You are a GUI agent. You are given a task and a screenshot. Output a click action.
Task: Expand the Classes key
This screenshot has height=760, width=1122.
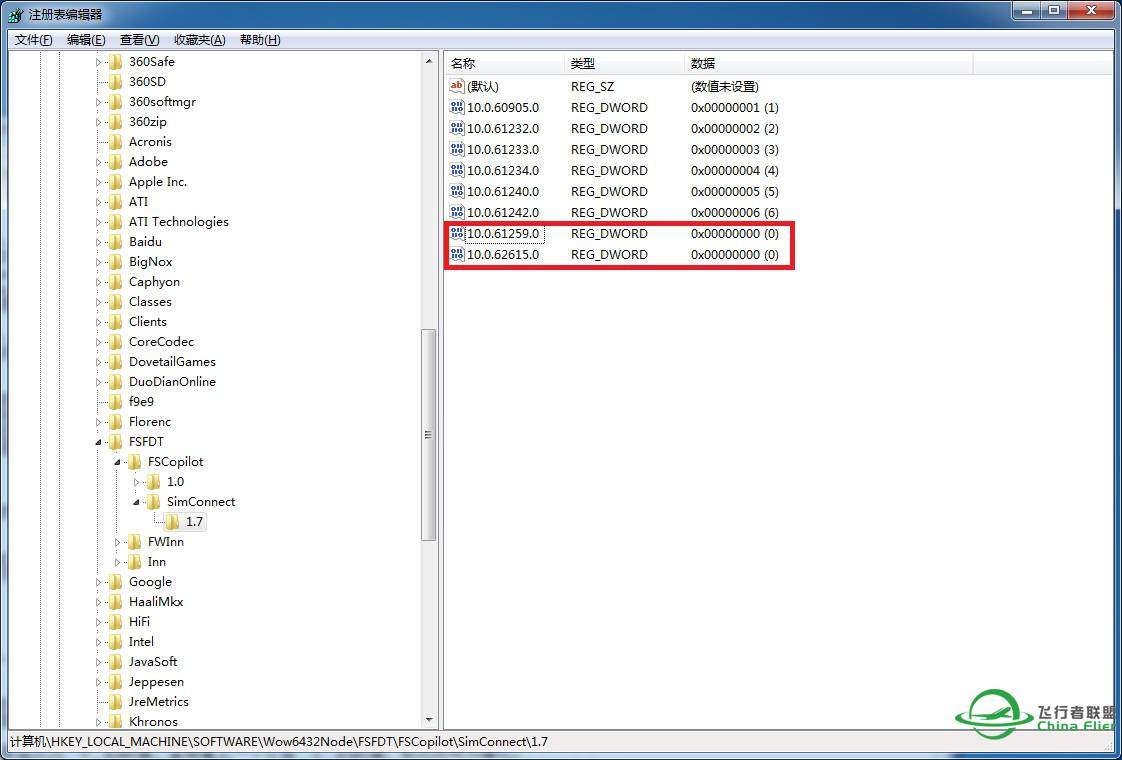[x=99, y=303]
